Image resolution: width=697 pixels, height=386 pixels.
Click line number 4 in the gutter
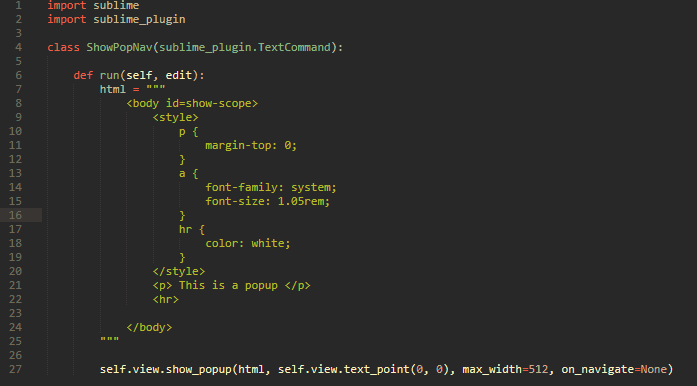[x=18, y=47]
